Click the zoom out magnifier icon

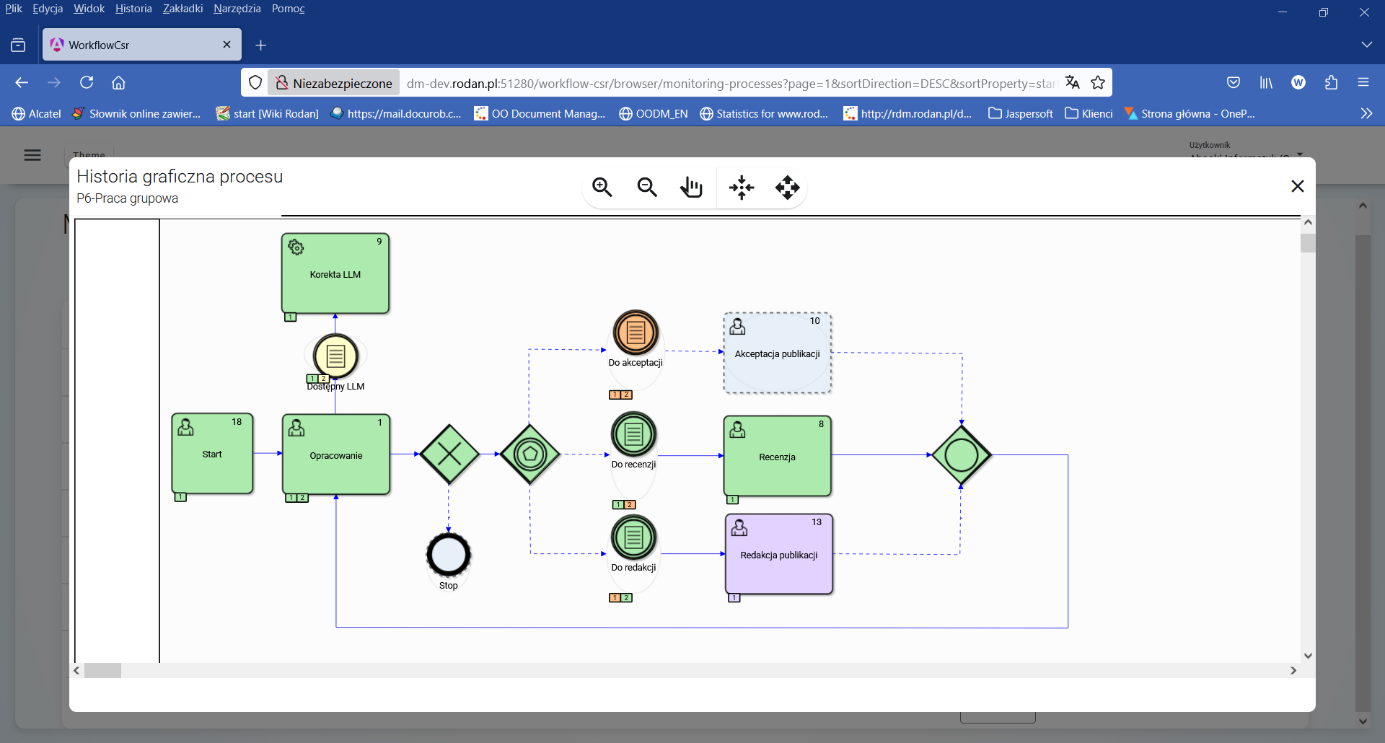click(647, 187)
